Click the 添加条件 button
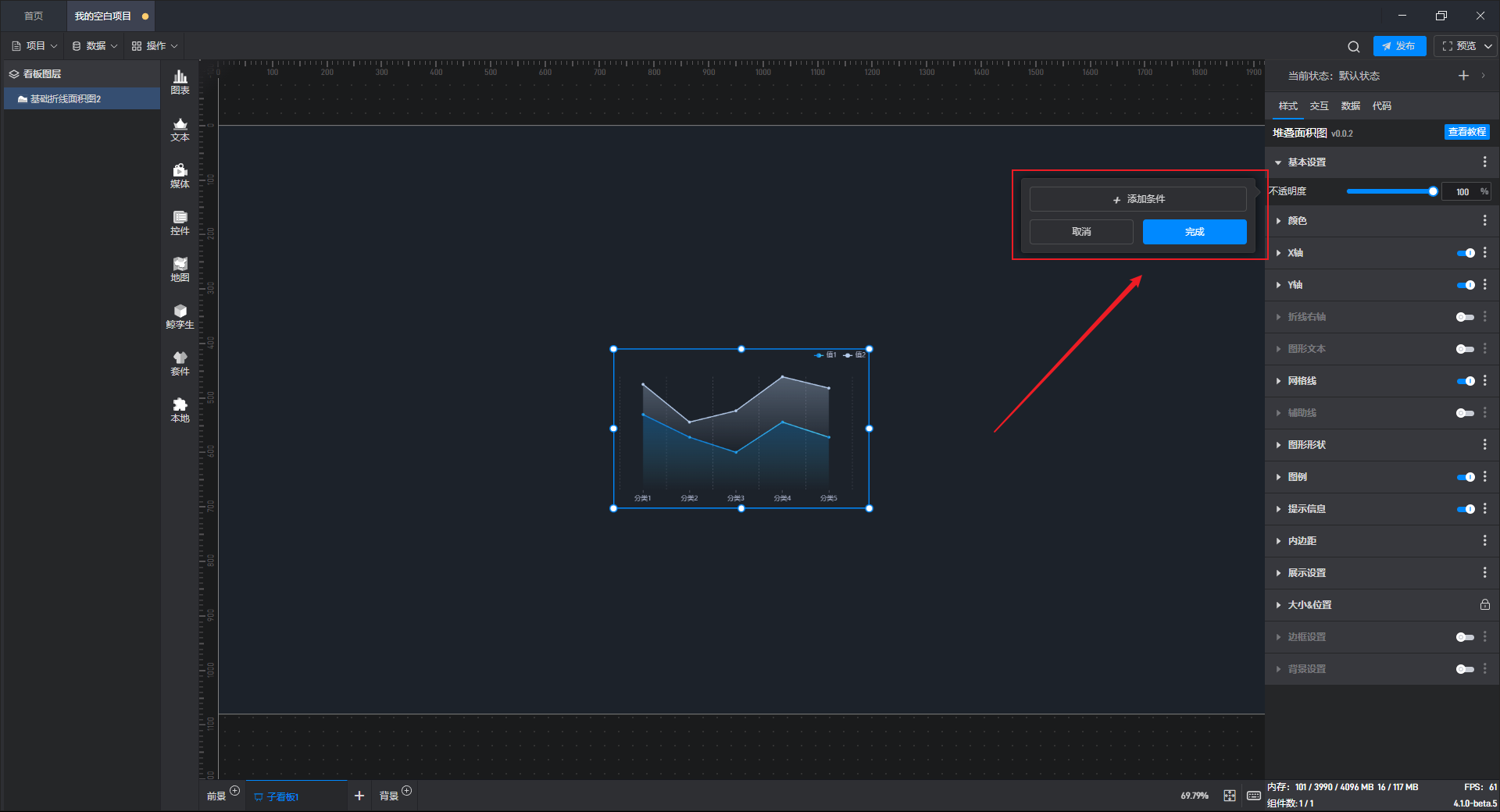1500x812 pixels. click(x=1137, y=199)
